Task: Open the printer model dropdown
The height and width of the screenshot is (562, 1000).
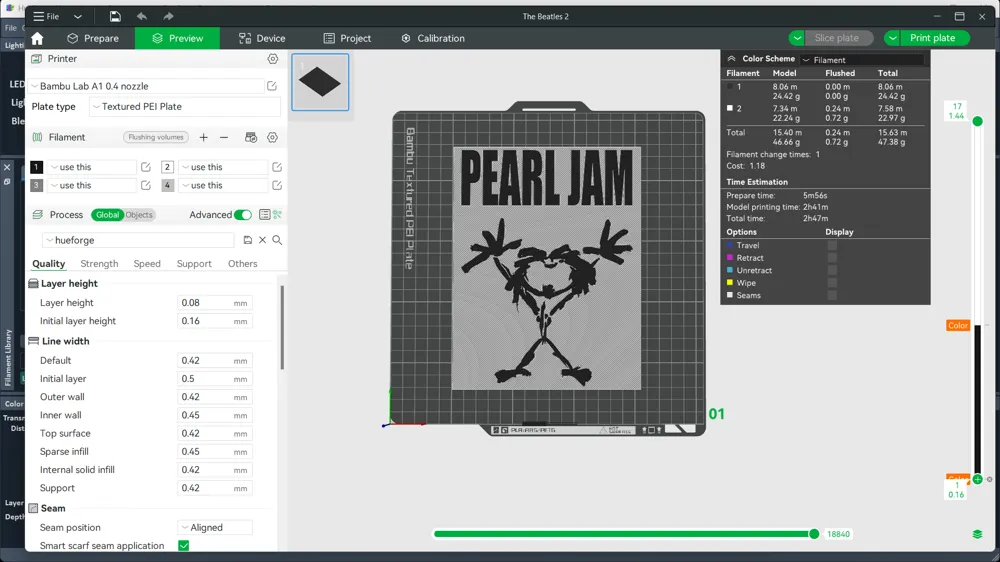Action: point(147,86)
